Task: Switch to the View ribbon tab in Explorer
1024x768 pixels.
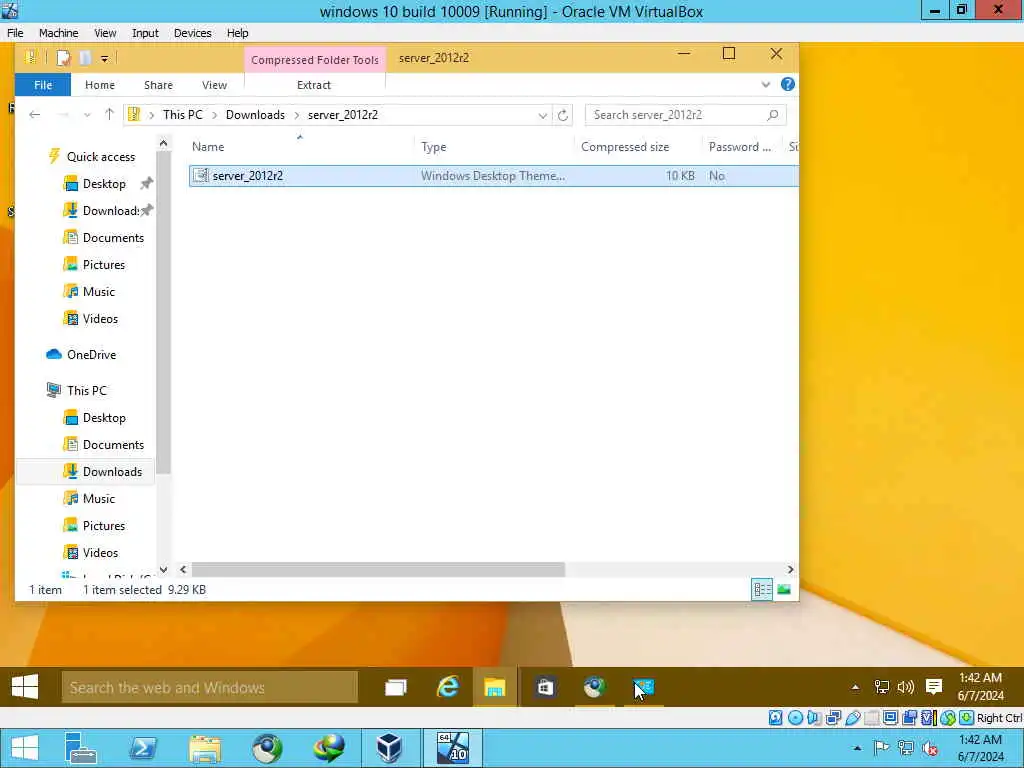Action: (x=214, y=85)
